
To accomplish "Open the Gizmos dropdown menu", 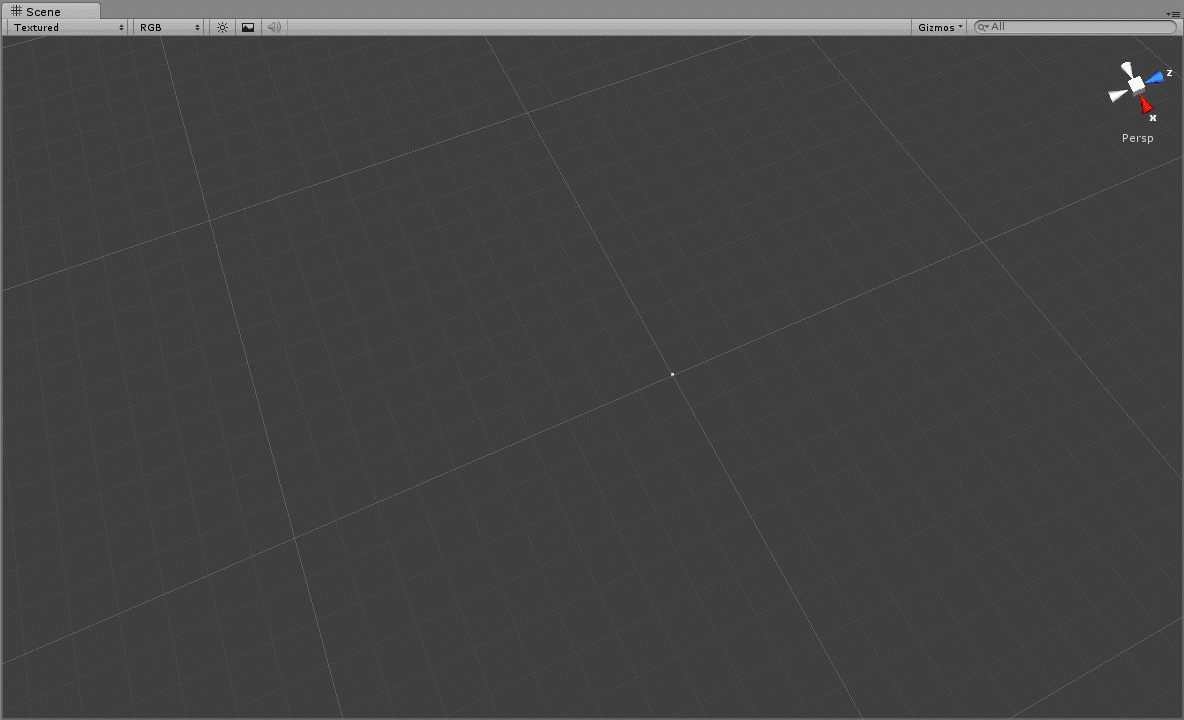I will pos(939,27).
